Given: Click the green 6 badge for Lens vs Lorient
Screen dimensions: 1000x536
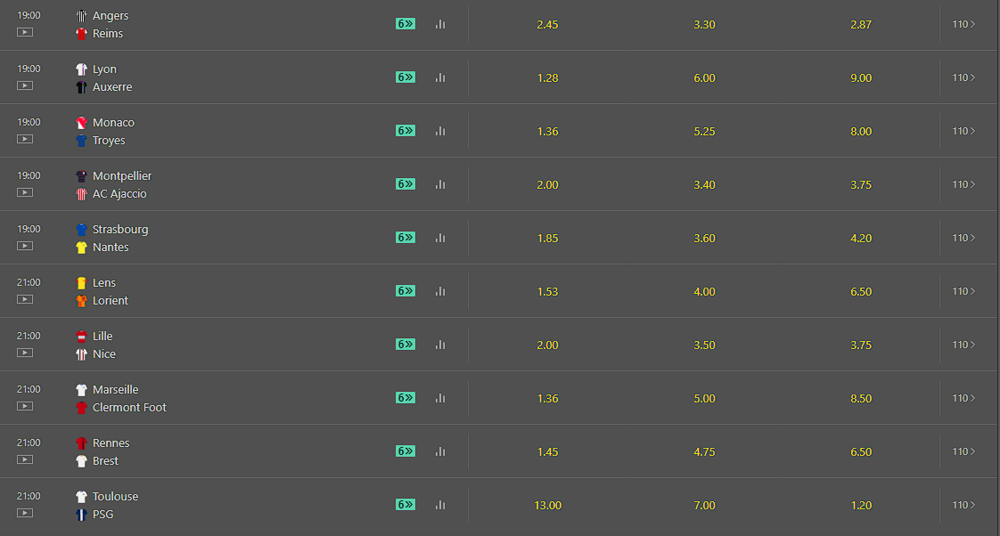Looking at the screenshot, I should click(405, 291).
